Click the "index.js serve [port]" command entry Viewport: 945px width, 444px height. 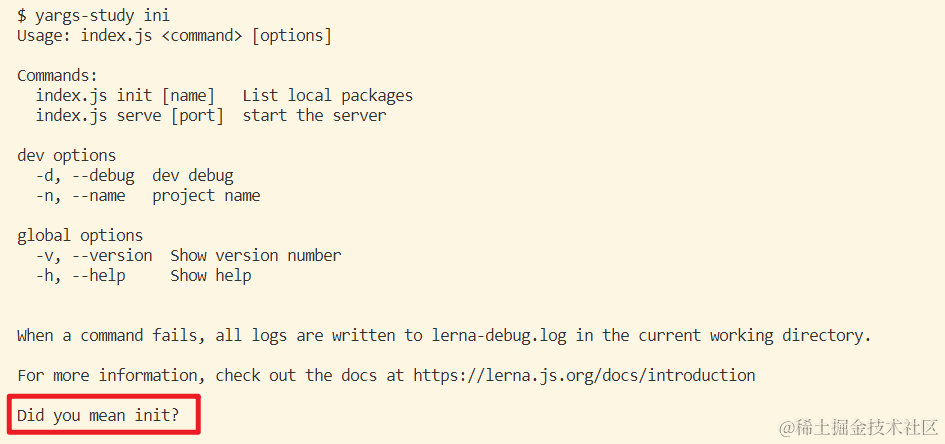pos(130,115)
